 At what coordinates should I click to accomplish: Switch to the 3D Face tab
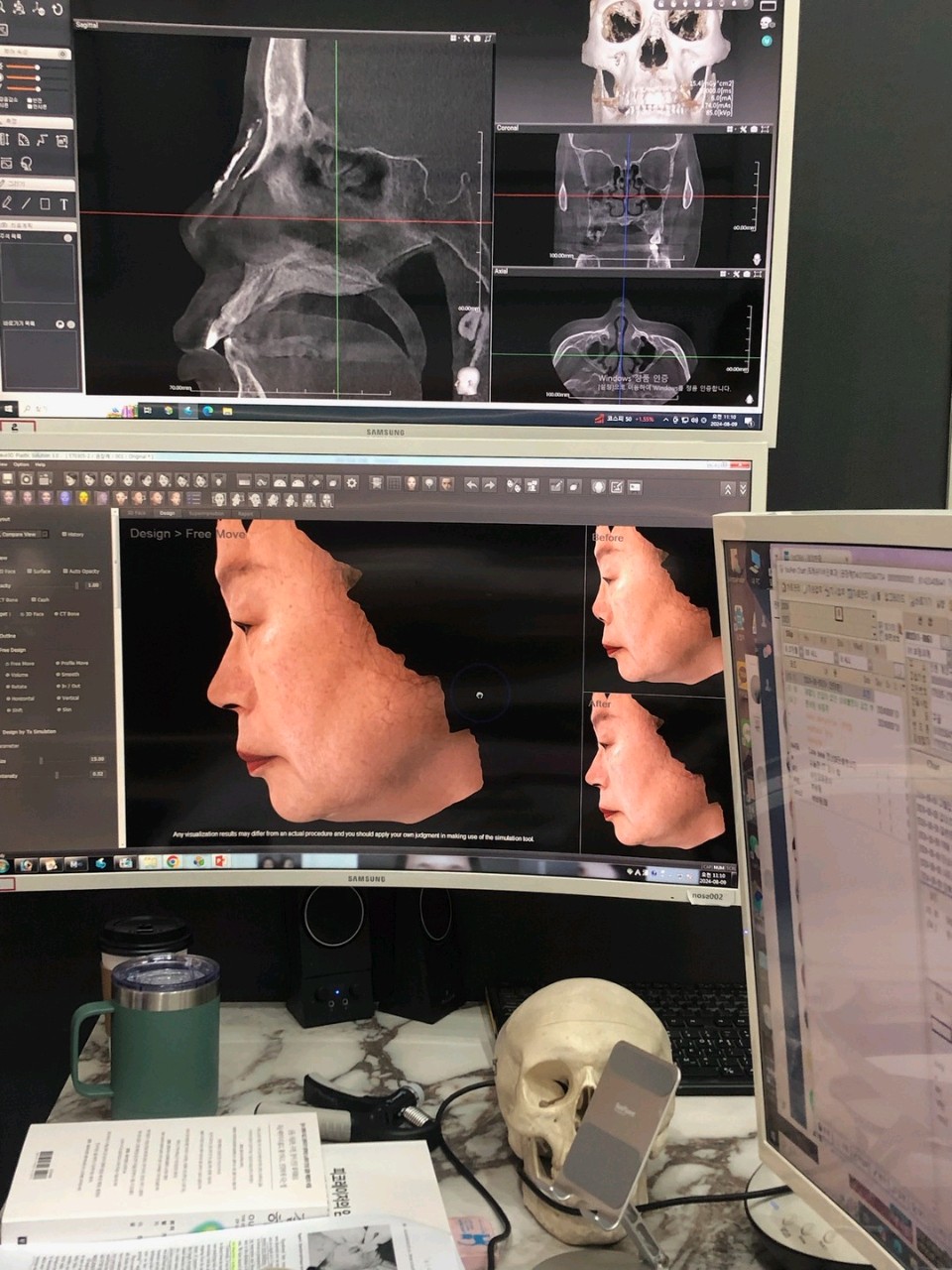pyautogui.click(x=135, y=513)
